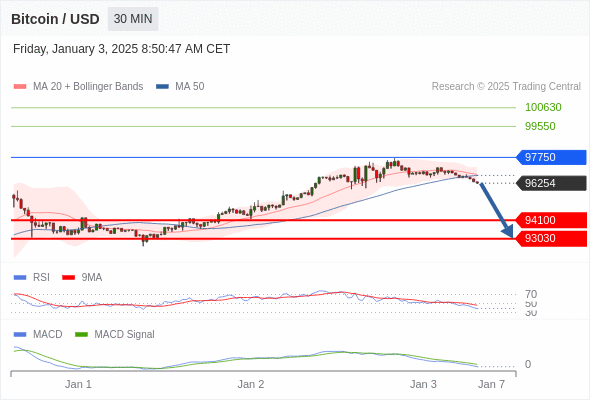The image size is (590, 400).
Task: Click the 'Jan 2' date axis label
Action: [251, 385]
